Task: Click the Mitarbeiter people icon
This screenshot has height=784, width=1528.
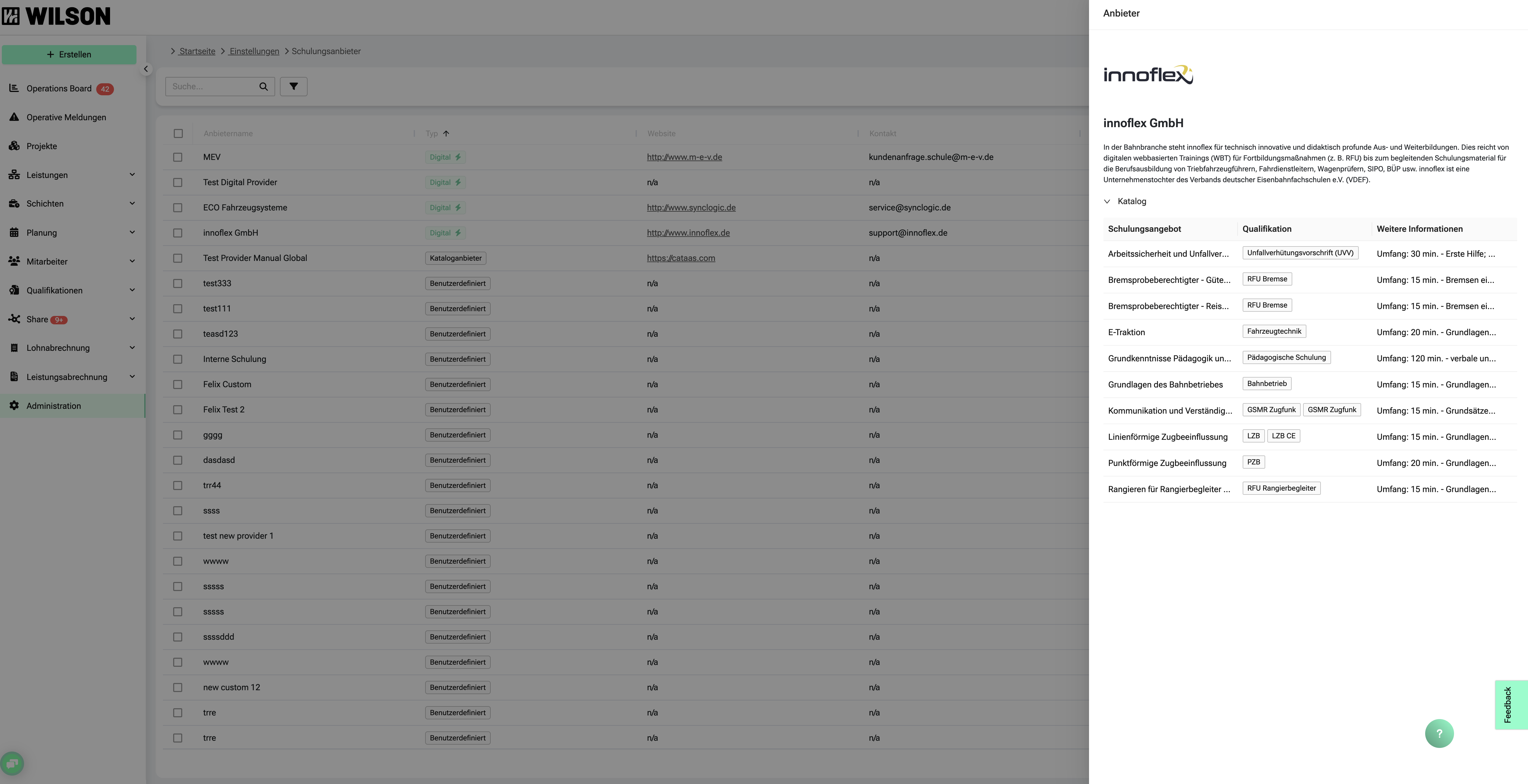Action: 14,261
